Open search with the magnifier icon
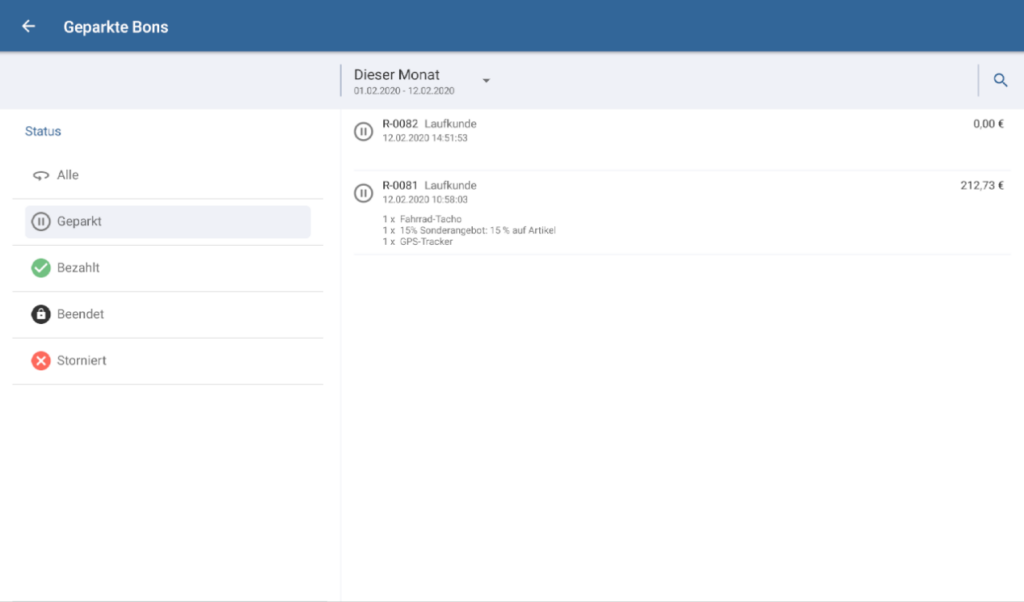This screenshot has width=1024, height=602. 1000,80
